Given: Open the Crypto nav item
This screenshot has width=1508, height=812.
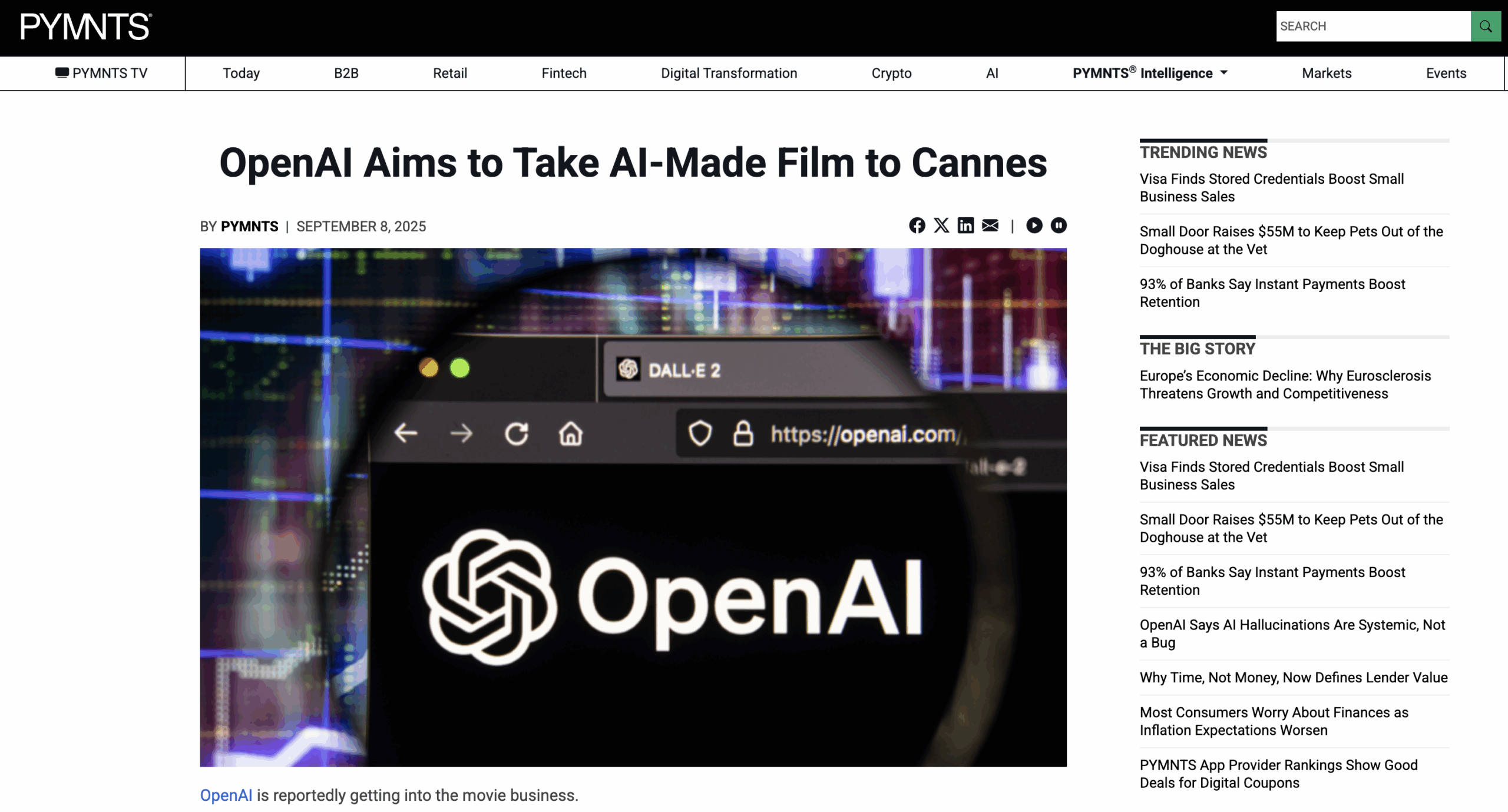Looking at the screenshot, I should (x=891, y=73).
